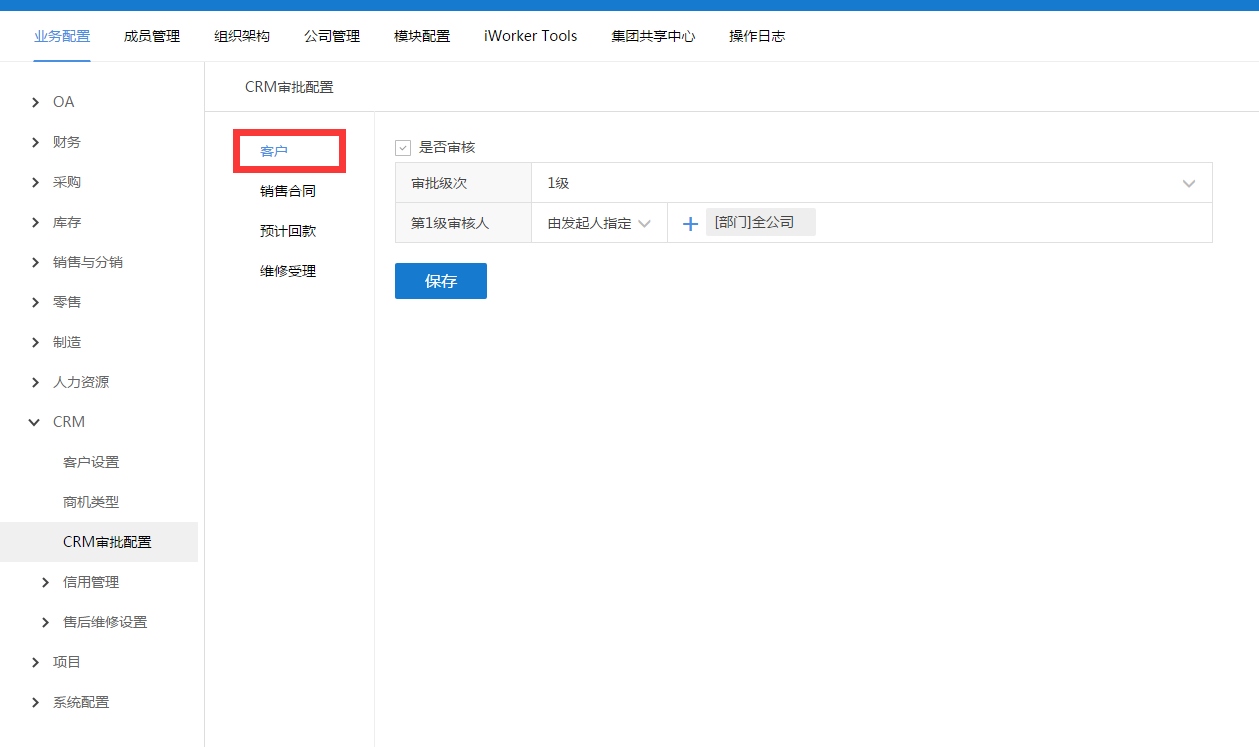Select the [部门]全公司 tag
1259x747 pixels.
coord(760,222)
